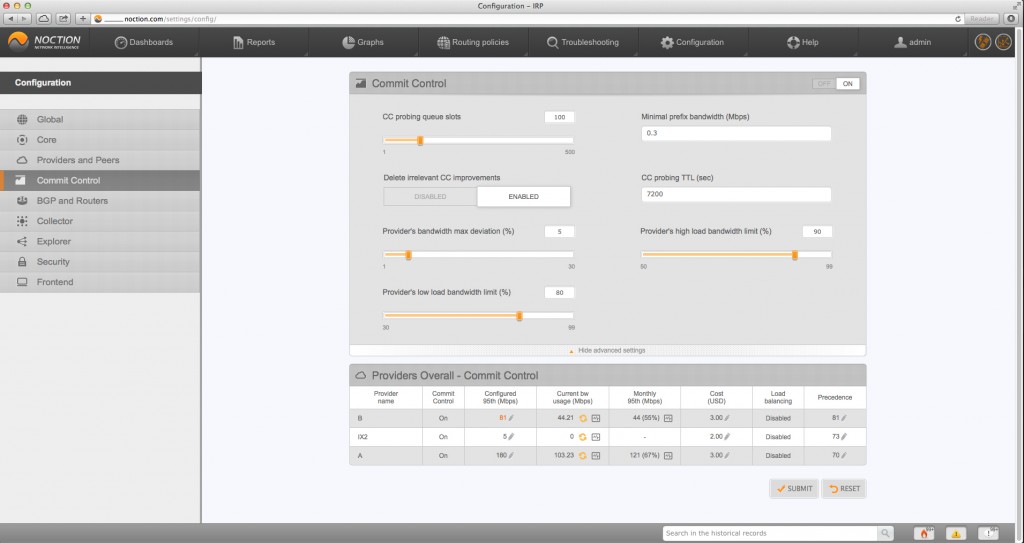The height and width of the screenshot is (543, 1024).
Task: Open graph icon for provider B monthly 95th
Action: [668, 417]
